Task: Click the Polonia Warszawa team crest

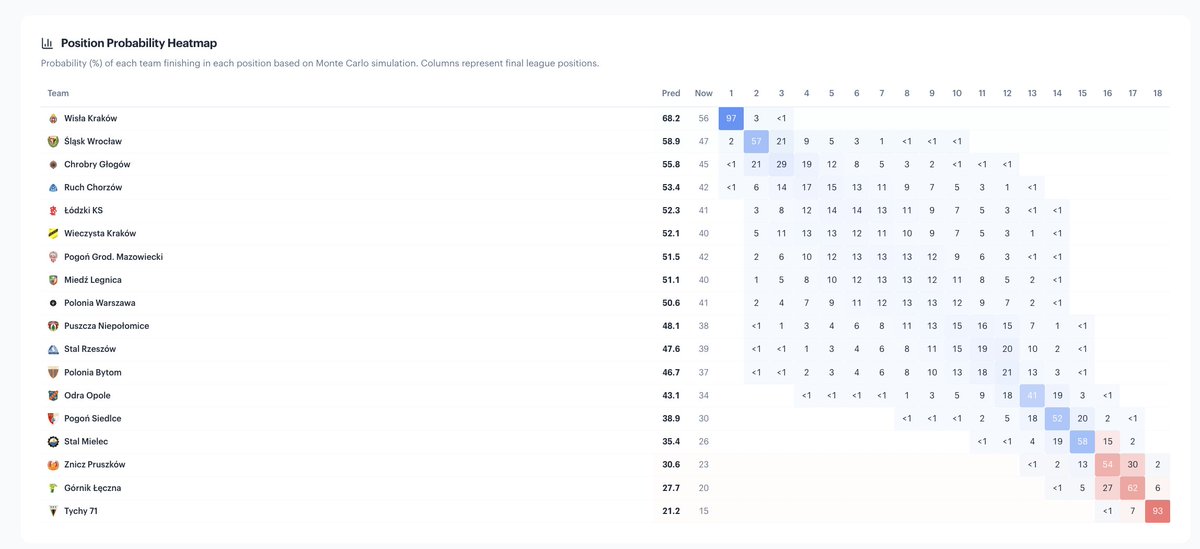Action: point(53,303)
